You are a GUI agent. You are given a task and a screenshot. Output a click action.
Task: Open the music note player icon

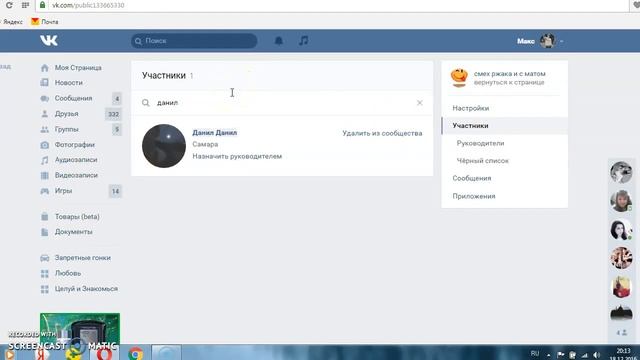click(x=303, y=40)
